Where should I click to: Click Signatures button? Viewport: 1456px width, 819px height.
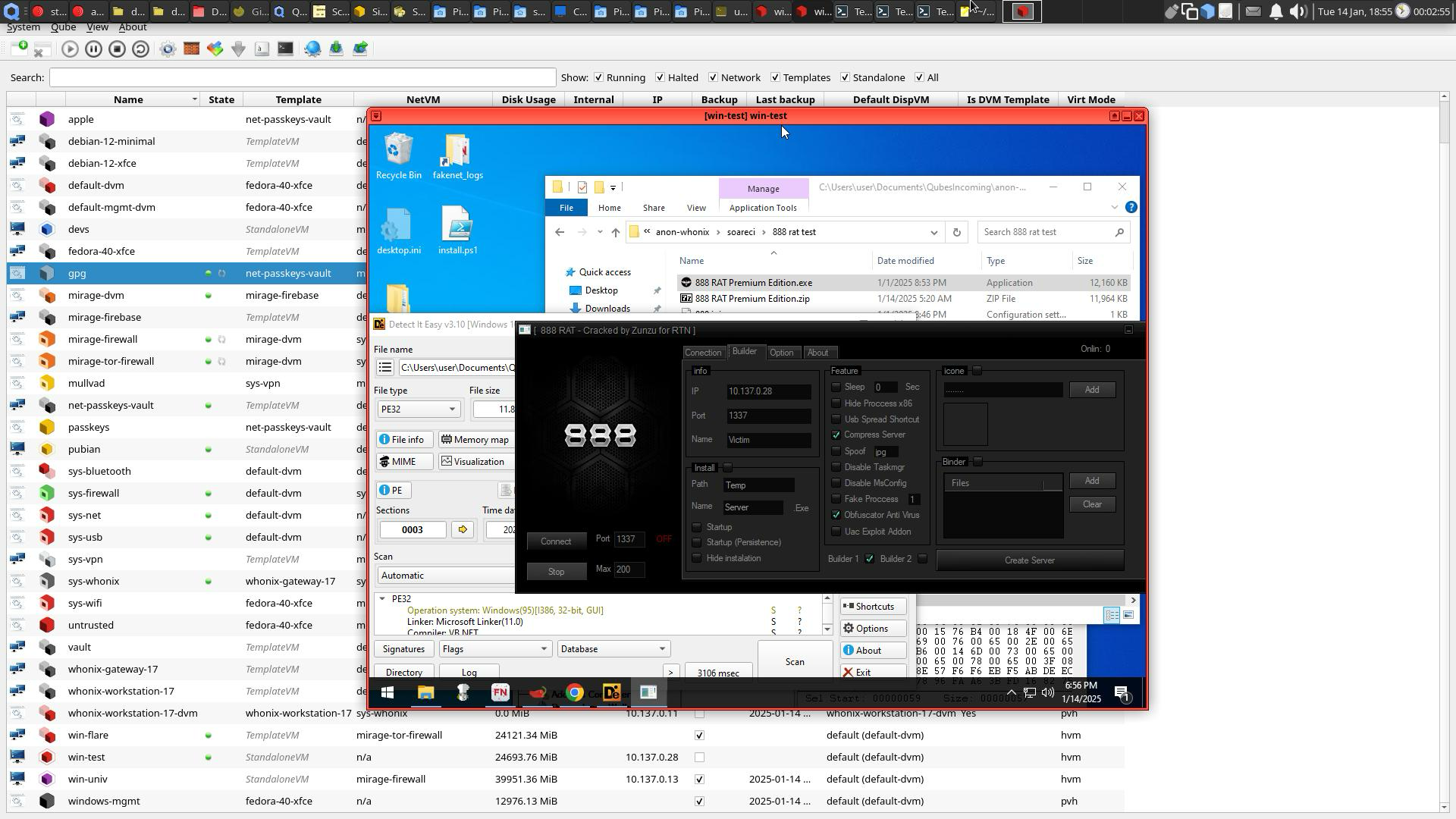tap(403, 649)
